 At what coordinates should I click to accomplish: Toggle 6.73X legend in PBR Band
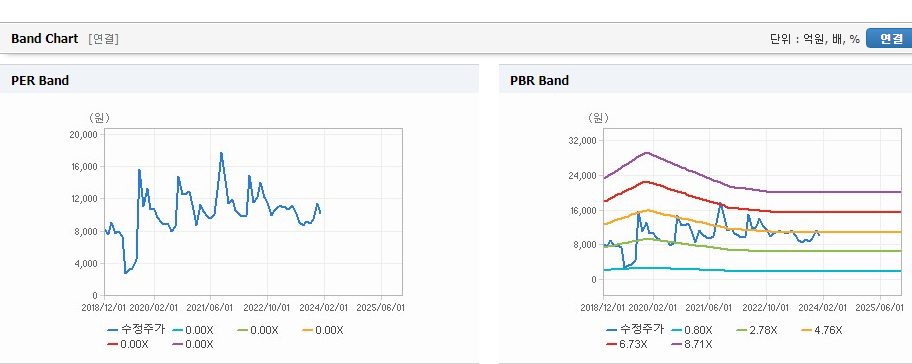coord(626,344)
